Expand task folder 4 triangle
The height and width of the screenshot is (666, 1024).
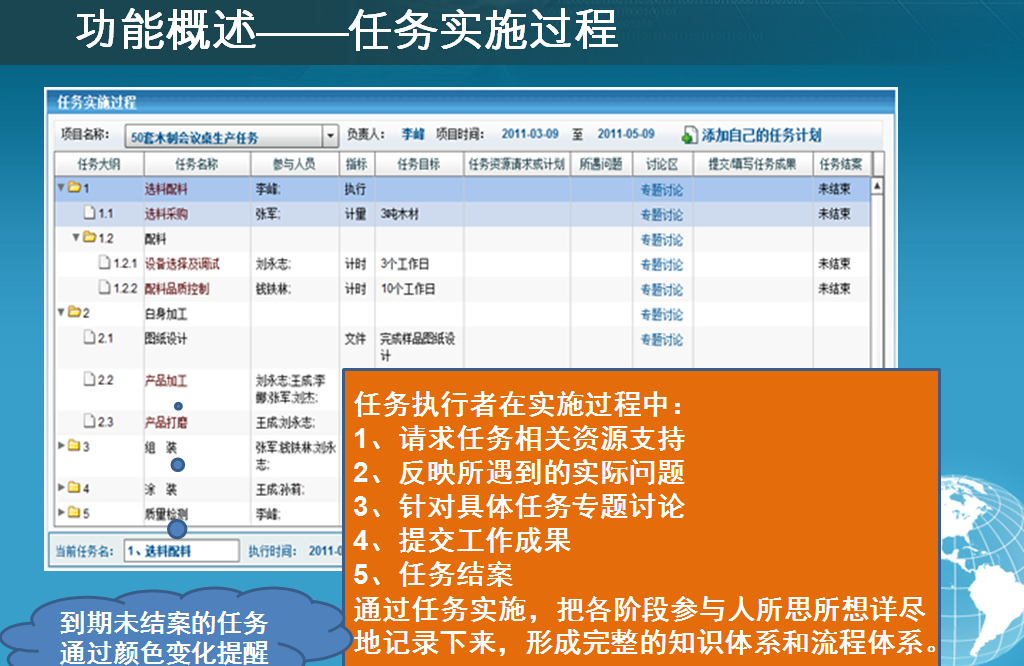tap(61, 487)
